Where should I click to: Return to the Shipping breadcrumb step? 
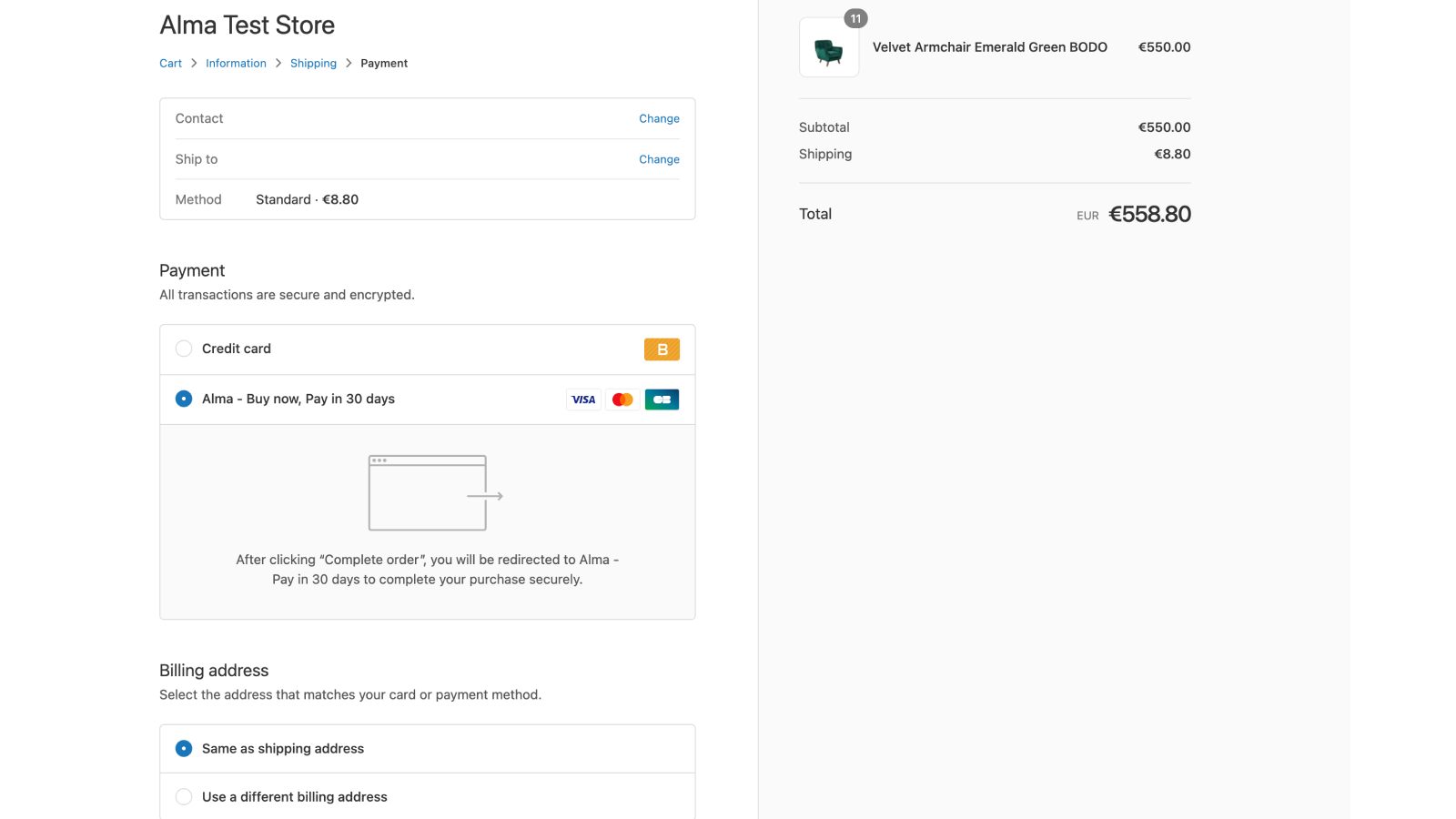(313, 64)
